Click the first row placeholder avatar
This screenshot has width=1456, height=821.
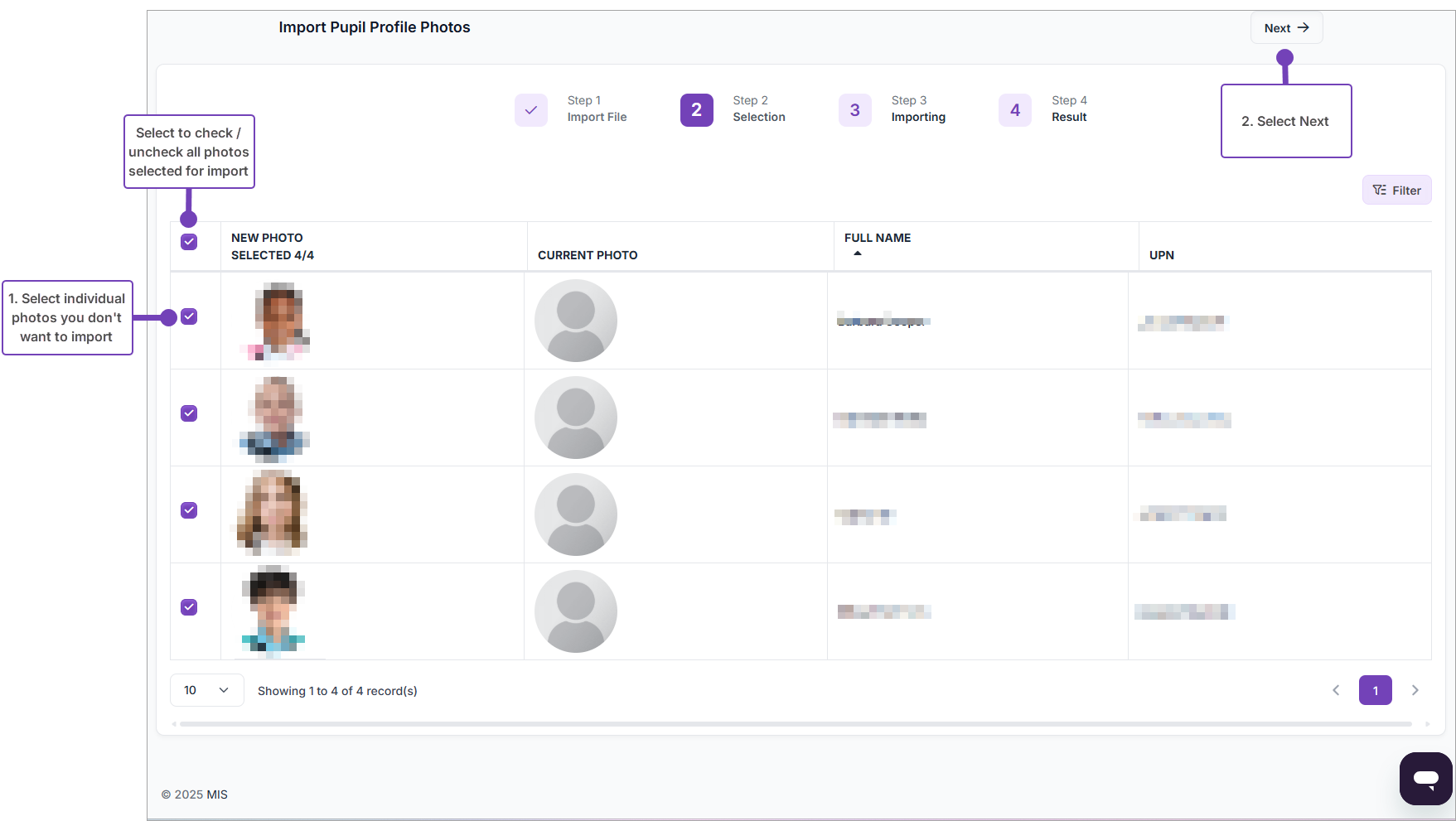click(575, 321)
